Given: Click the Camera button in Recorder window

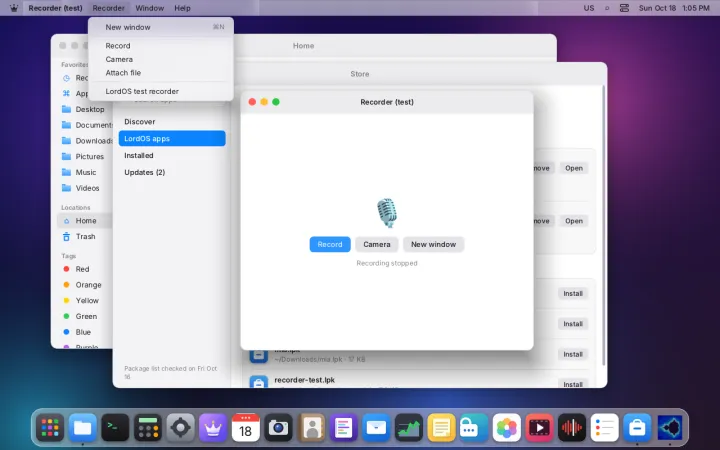Looking at the screenshot, I should click(377, 244).
